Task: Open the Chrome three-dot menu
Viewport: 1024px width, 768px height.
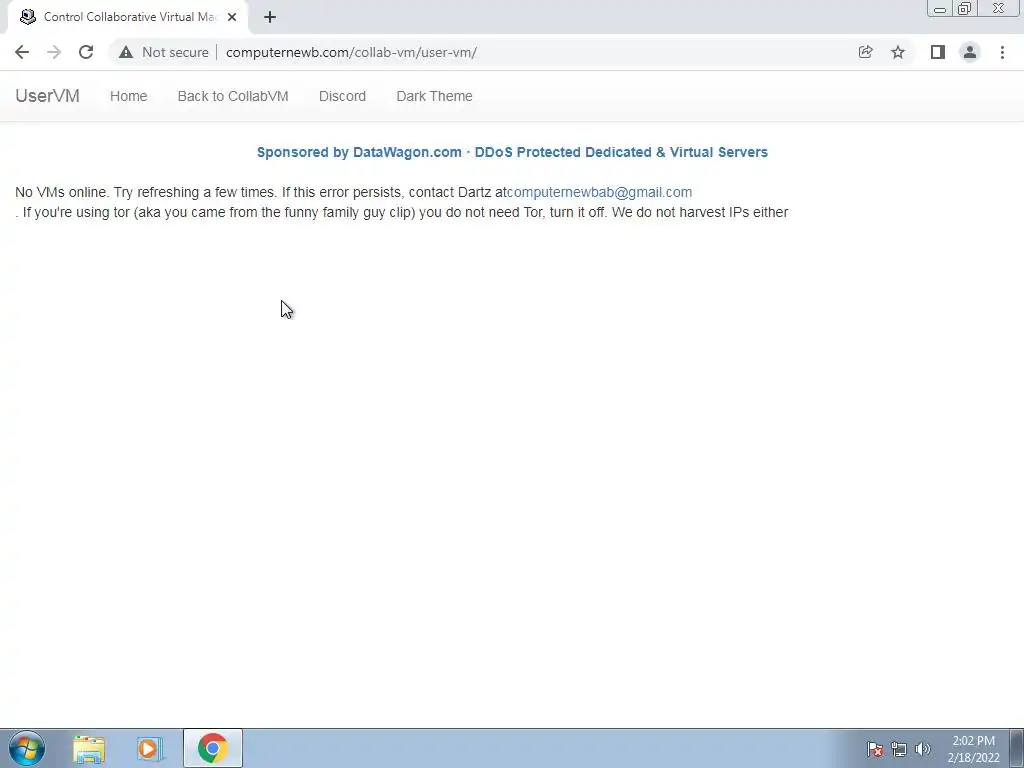Action: coord(1002,52)
